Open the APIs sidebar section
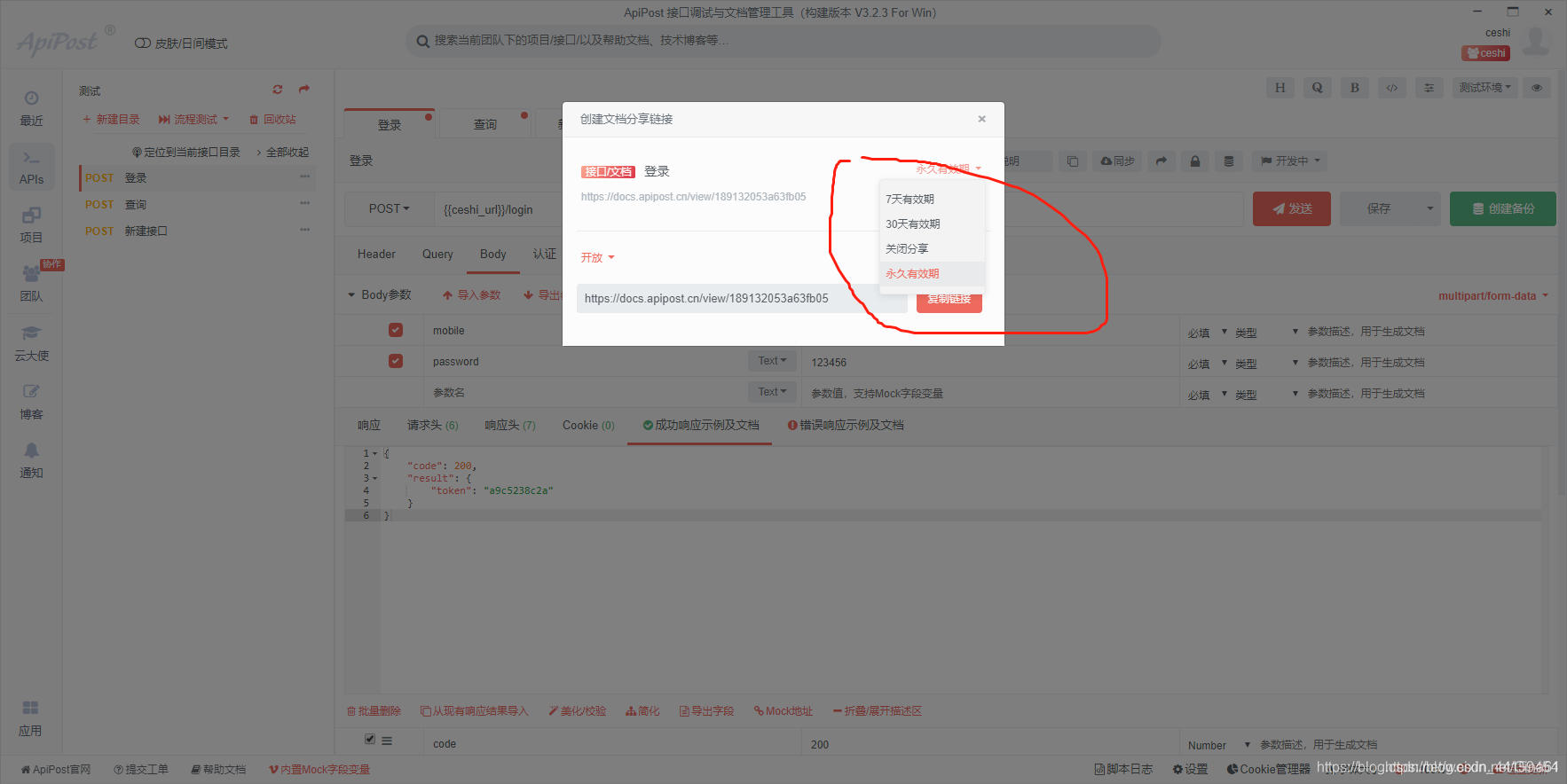The width and height of the screenshot is (1567, 784). pyautogui.click(x=31, y=168)
